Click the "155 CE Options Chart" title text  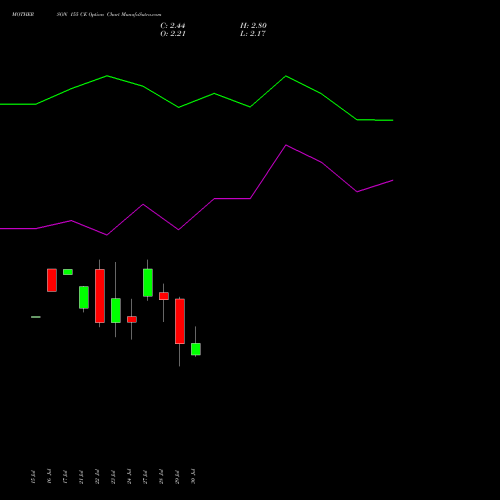pos(95,15)
